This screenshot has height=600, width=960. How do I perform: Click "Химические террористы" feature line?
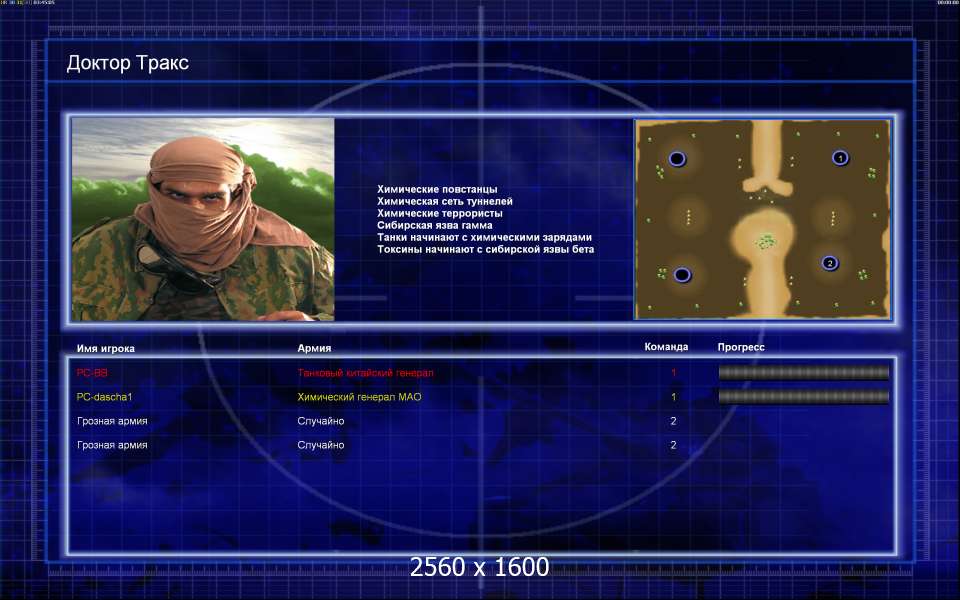click(440, 213)
